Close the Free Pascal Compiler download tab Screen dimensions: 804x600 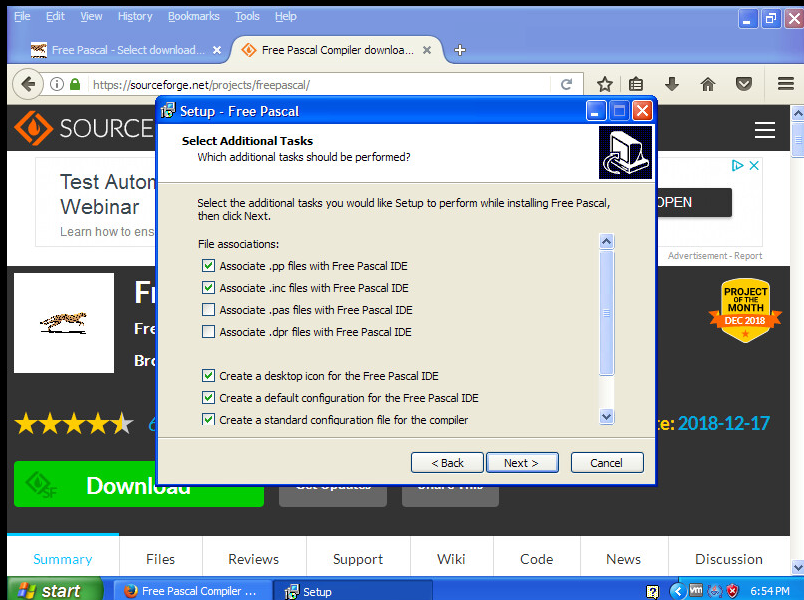coord(427,50)
